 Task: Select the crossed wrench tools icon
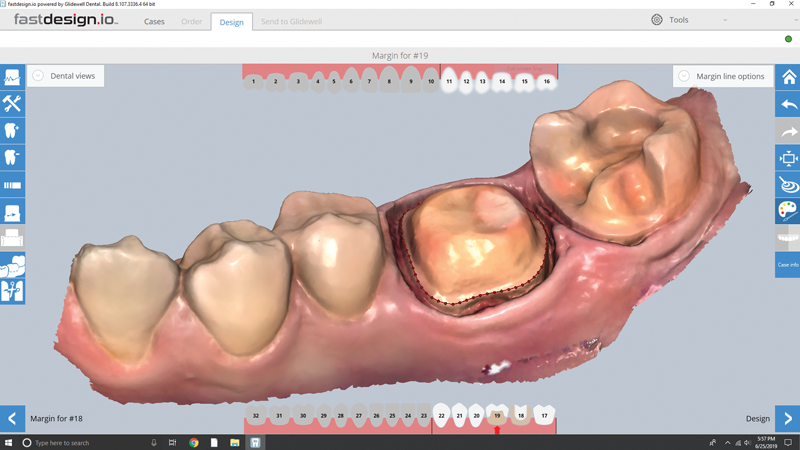(x=12, y=104)
